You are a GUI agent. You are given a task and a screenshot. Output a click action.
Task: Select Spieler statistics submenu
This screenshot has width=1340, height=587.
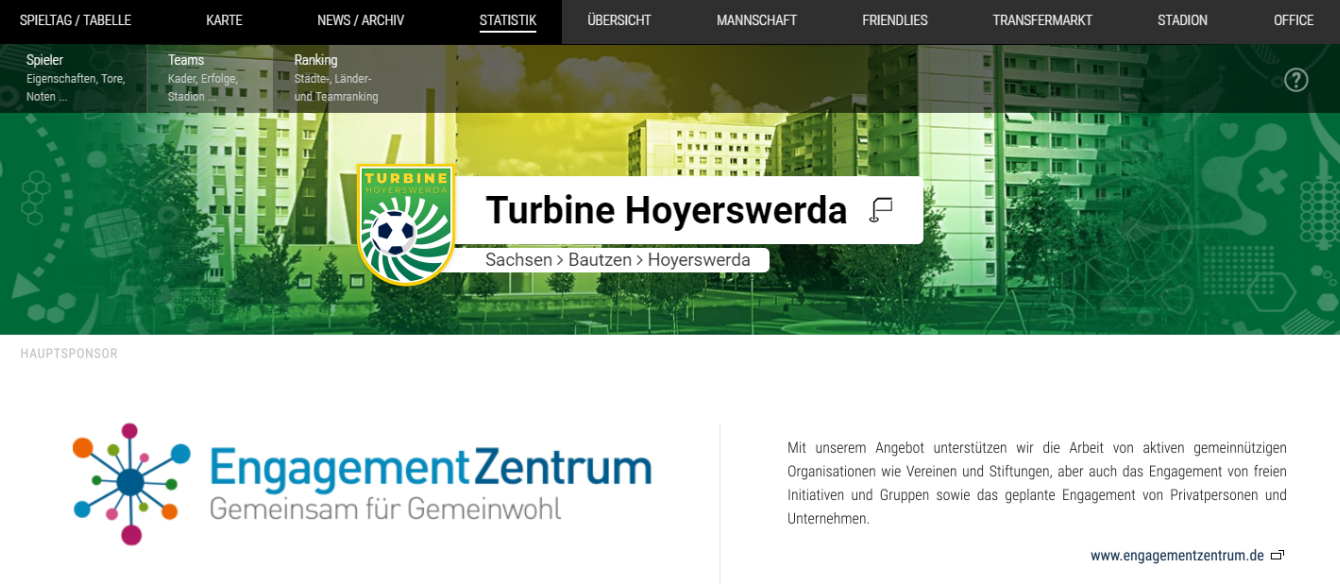tap(45, 61)
